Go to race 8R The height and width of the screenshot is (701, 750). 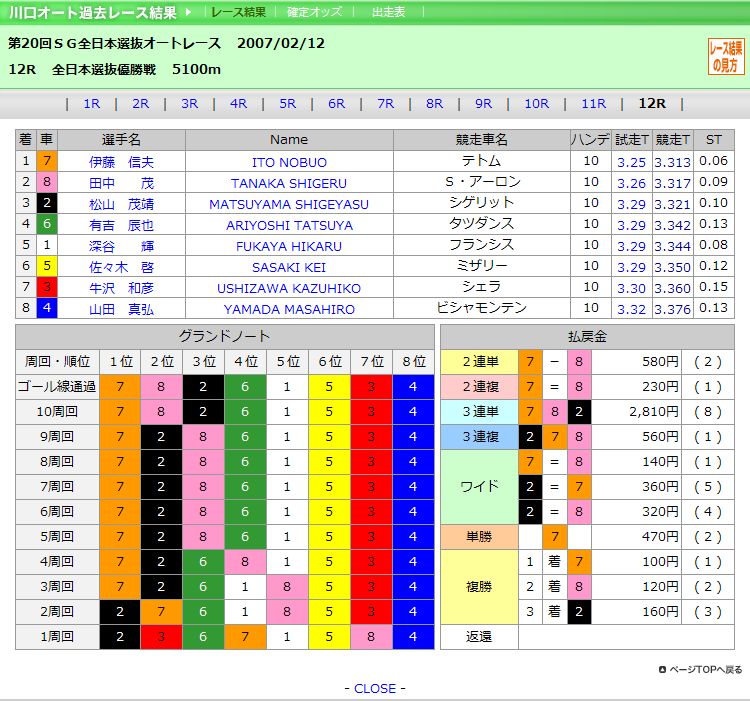434,104
